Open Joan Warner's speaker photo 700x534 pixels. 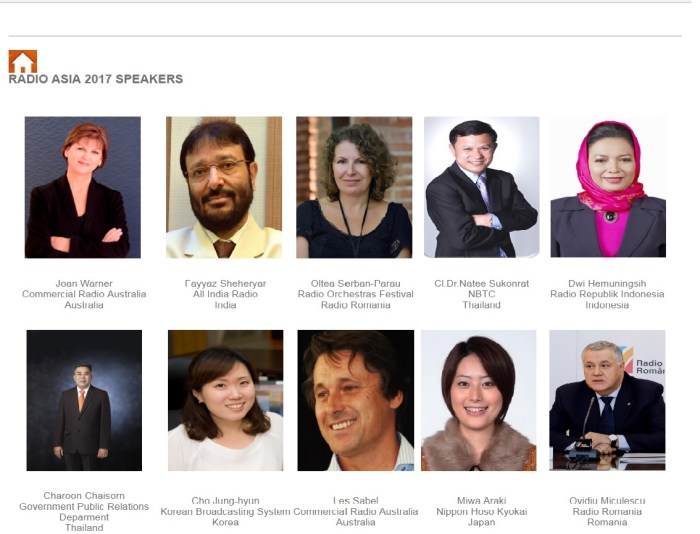[83, 187]
